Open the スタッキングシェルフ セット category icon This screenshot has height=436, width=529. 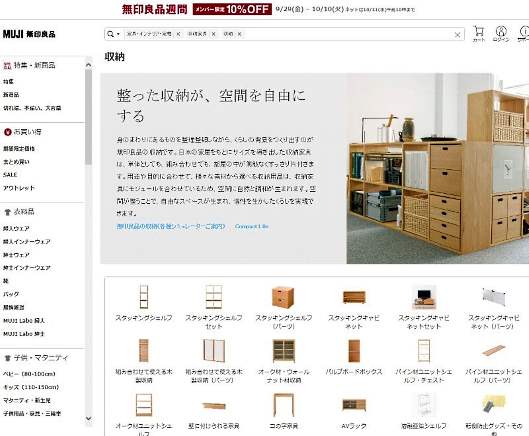click(214, 297)
